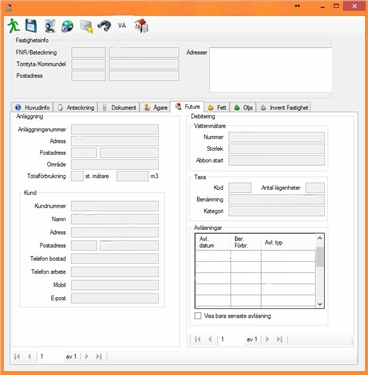Click the VA toolbar button
The height and width of the screenshot is (375, 368).
(122, 25)
